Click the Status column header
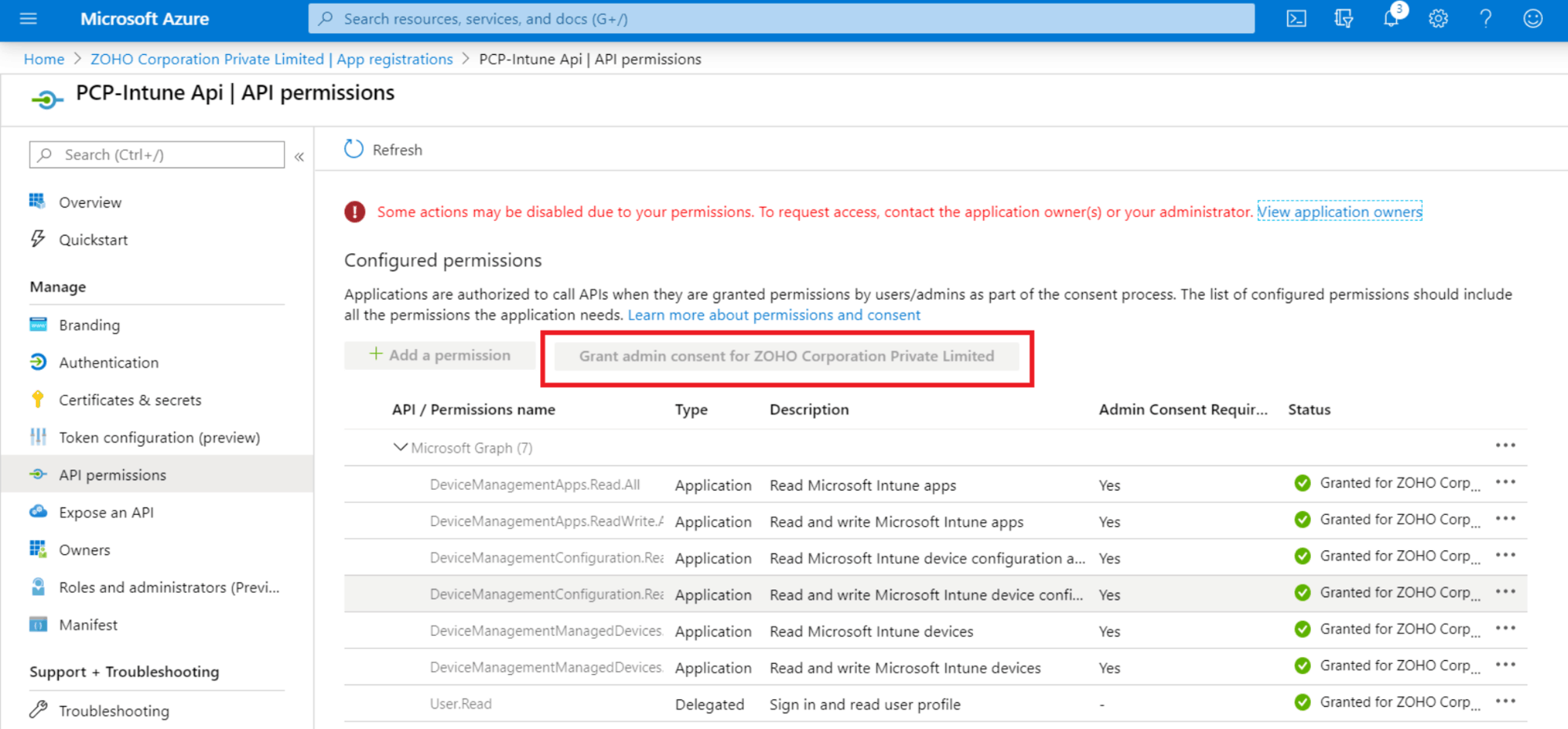This screenshot has height=729, width=1568. pos(1309,409)
